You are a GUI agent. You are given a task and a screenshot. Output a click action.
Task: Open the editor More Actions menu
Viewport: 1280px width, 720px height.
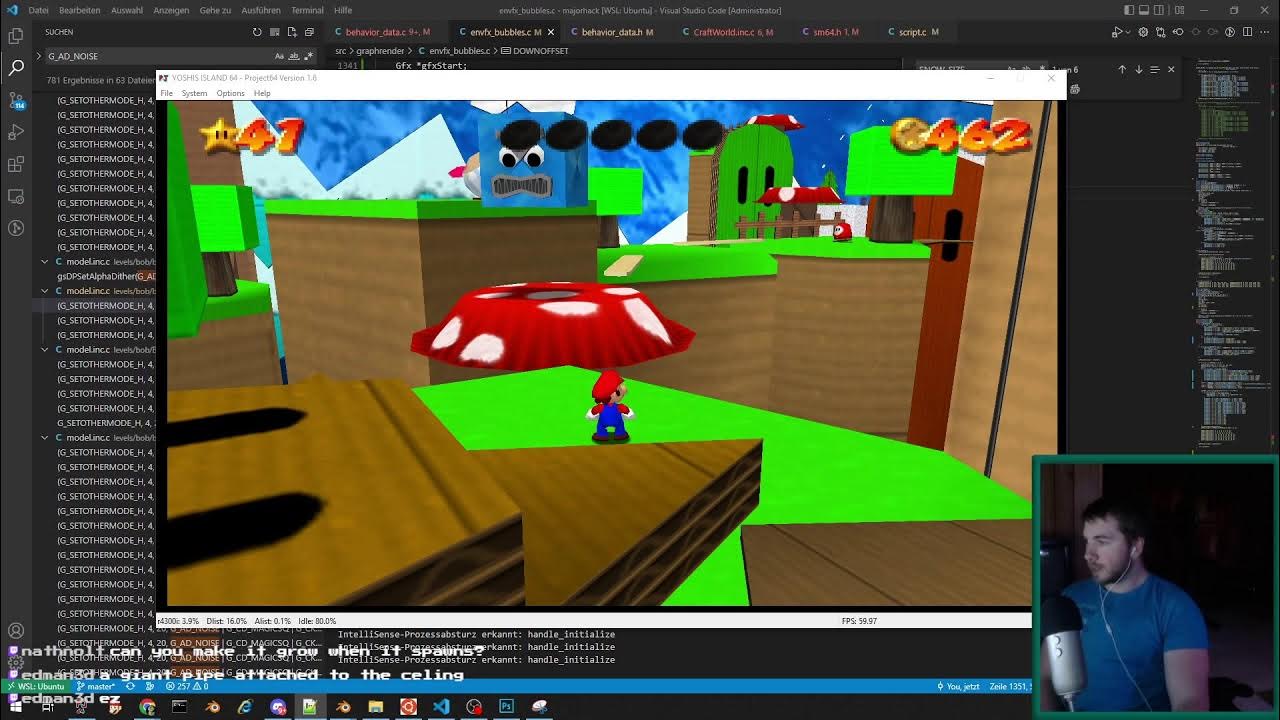[x=1264, y=32]
